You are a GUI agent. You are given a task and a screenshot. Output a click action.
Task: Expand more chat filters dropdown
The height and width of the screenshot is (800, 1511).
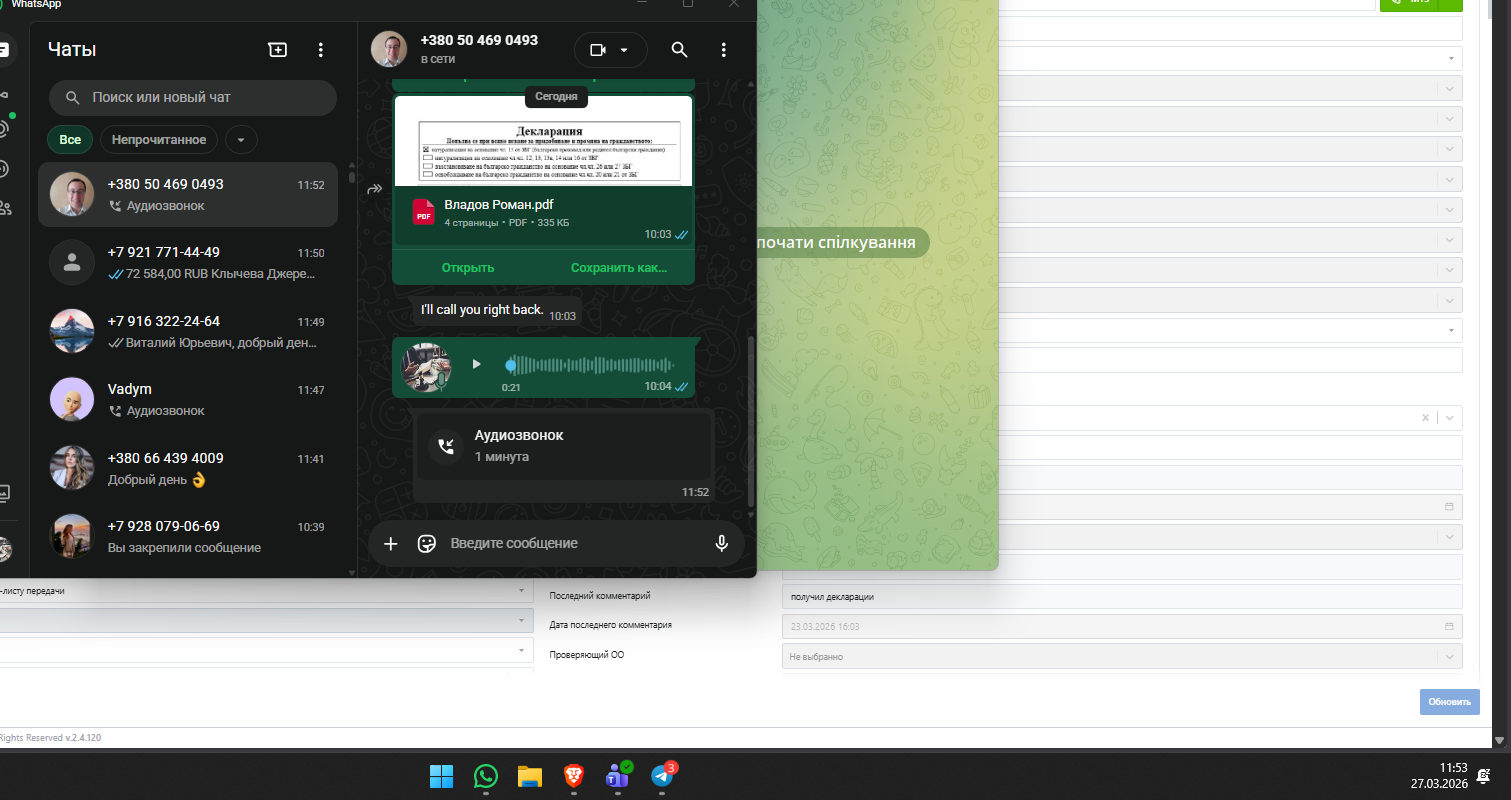click(241, 140)
